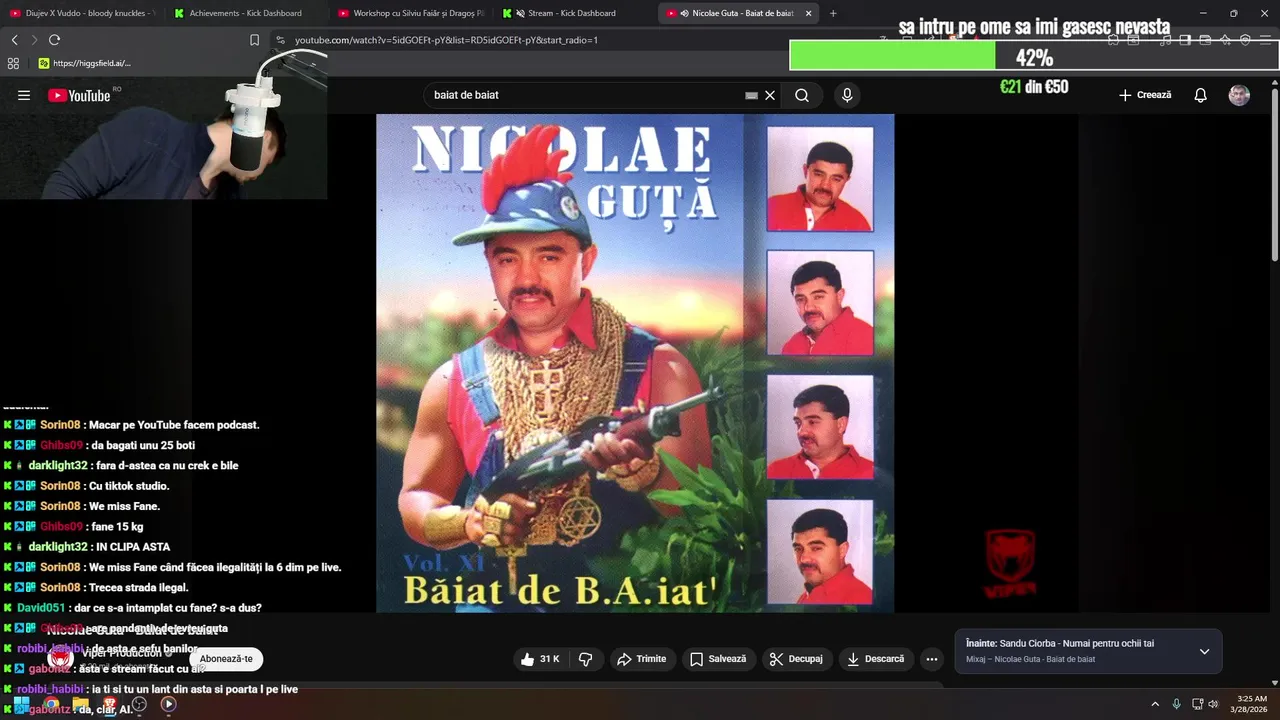This screenshot has height=720, width=1280.
Task: Click the YouTube URL address bar
Action: pos(446,40)
